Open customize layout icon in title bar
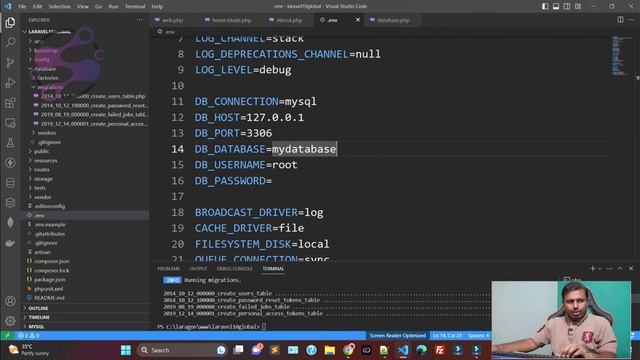Screen dimensions: 640x360 pyautogui.click(x=578, y=6)
